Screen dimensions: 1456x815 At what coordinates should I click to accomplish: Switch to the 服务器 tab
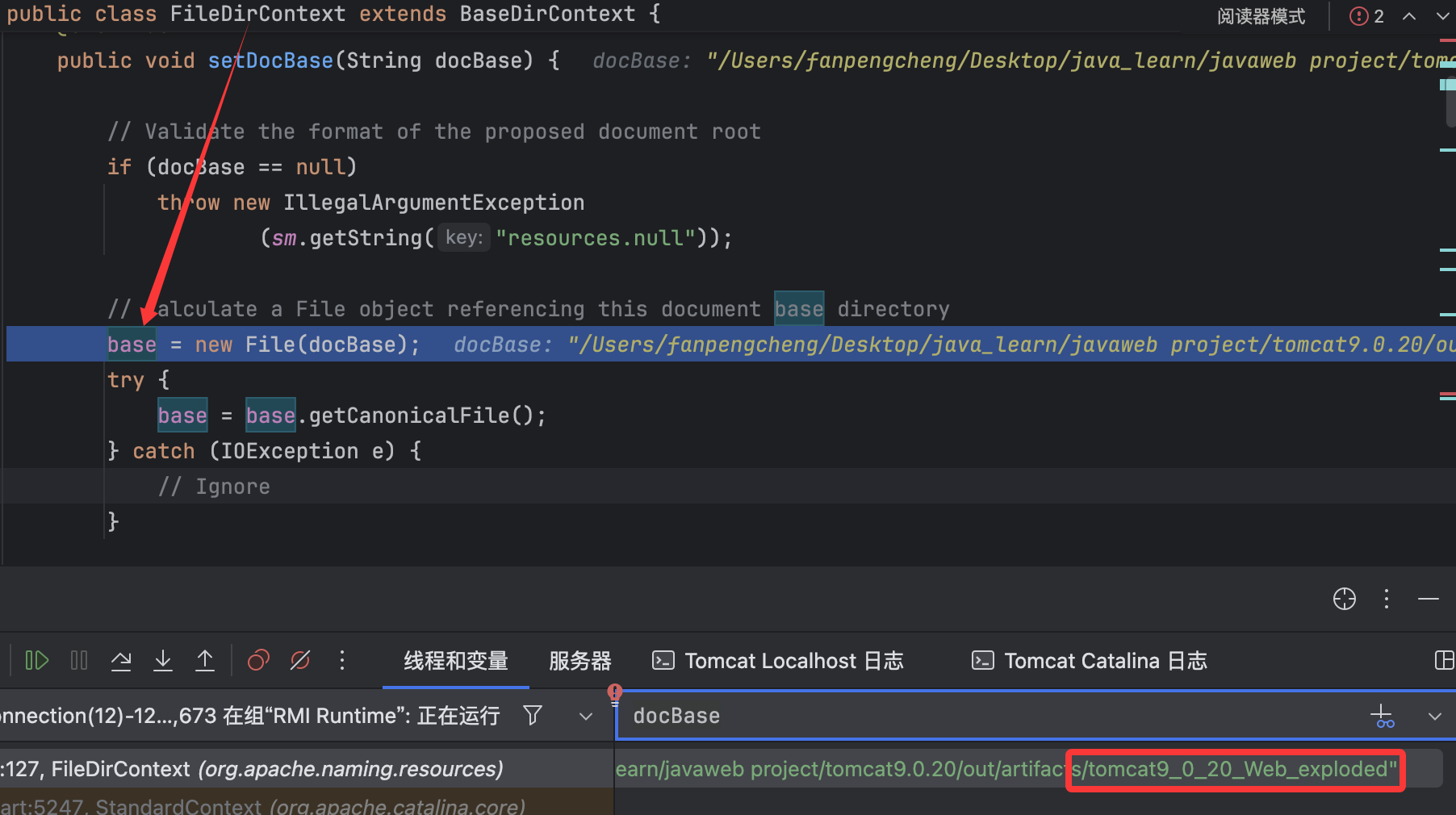[579, 661]
